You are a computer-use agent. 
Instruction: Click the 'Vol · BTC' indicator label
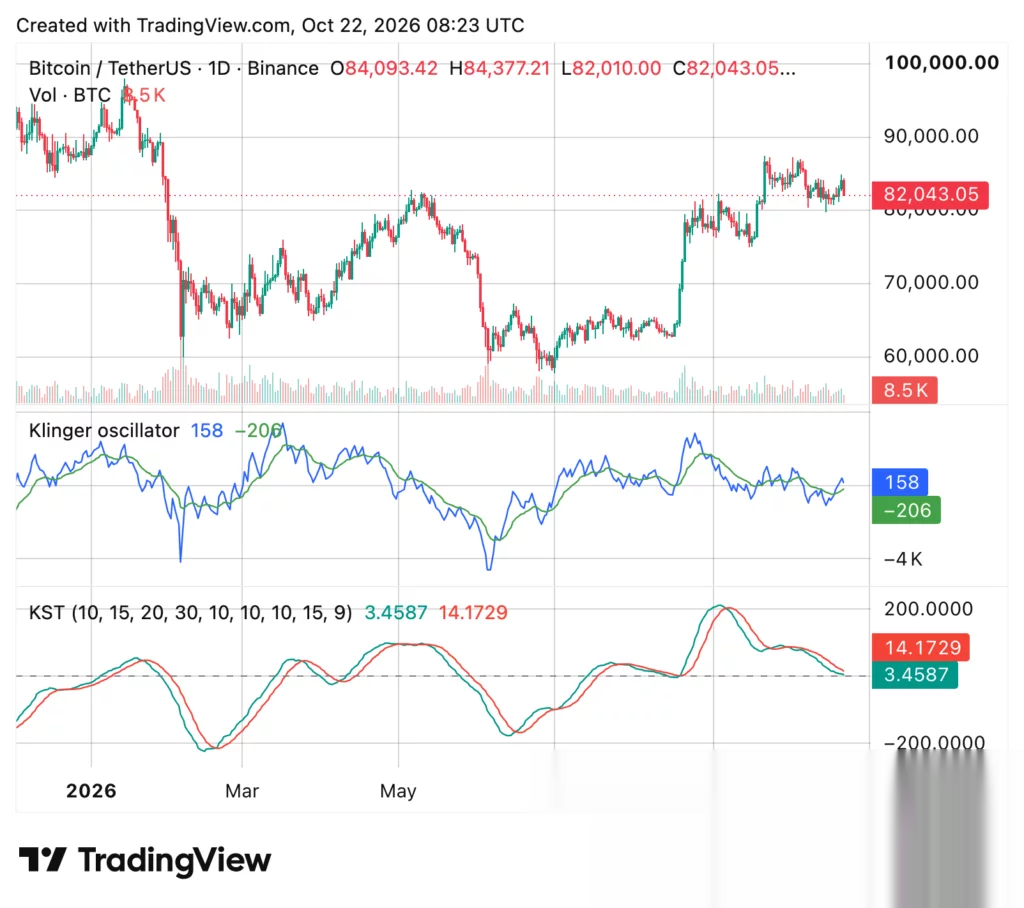(x=70, y=95)
